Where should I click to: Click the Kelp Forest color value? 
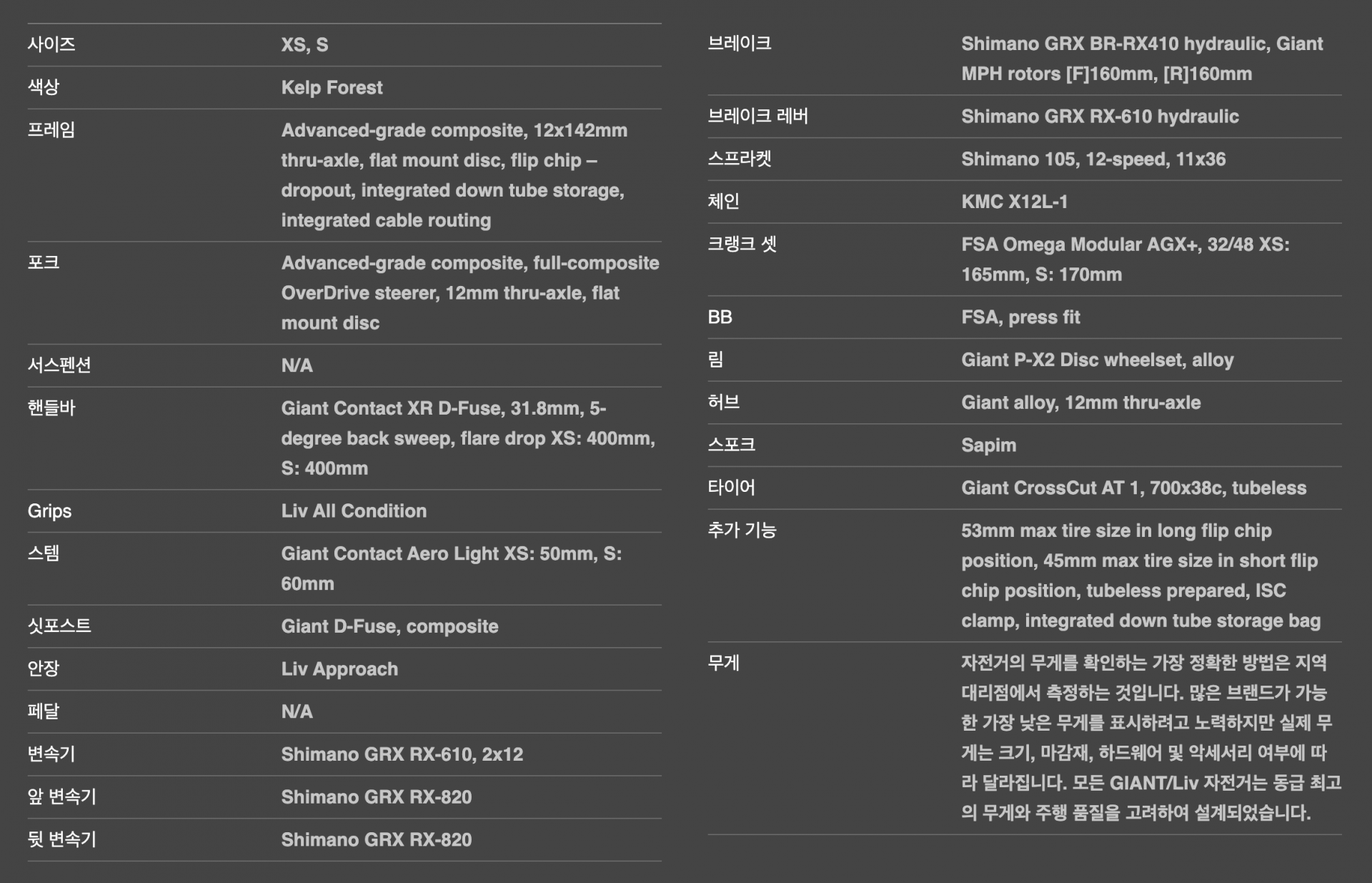pyautogui.click(x=332, y=87)
